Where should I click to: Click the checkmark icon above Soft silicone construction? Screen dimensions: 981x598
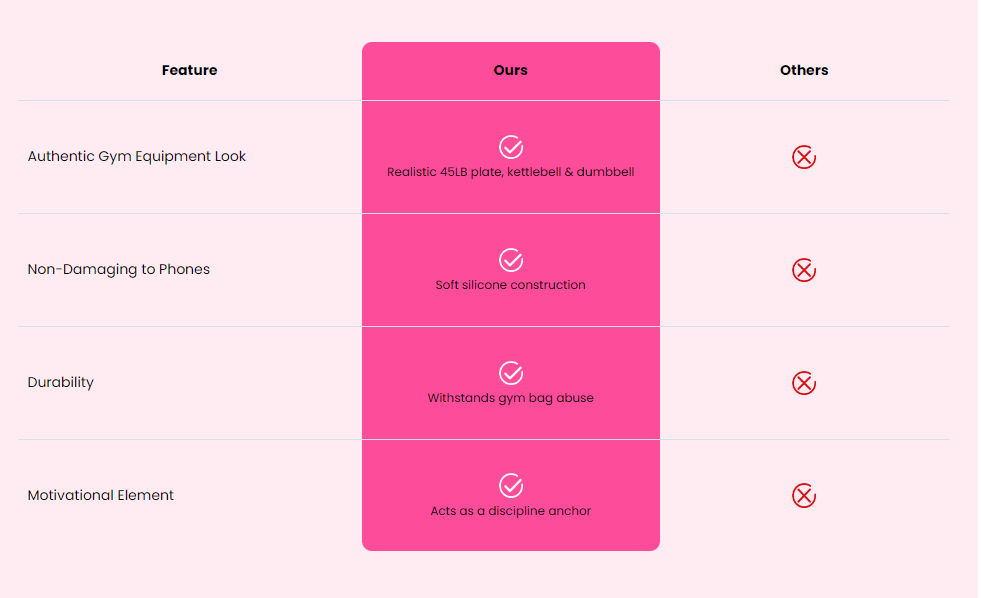511,260
